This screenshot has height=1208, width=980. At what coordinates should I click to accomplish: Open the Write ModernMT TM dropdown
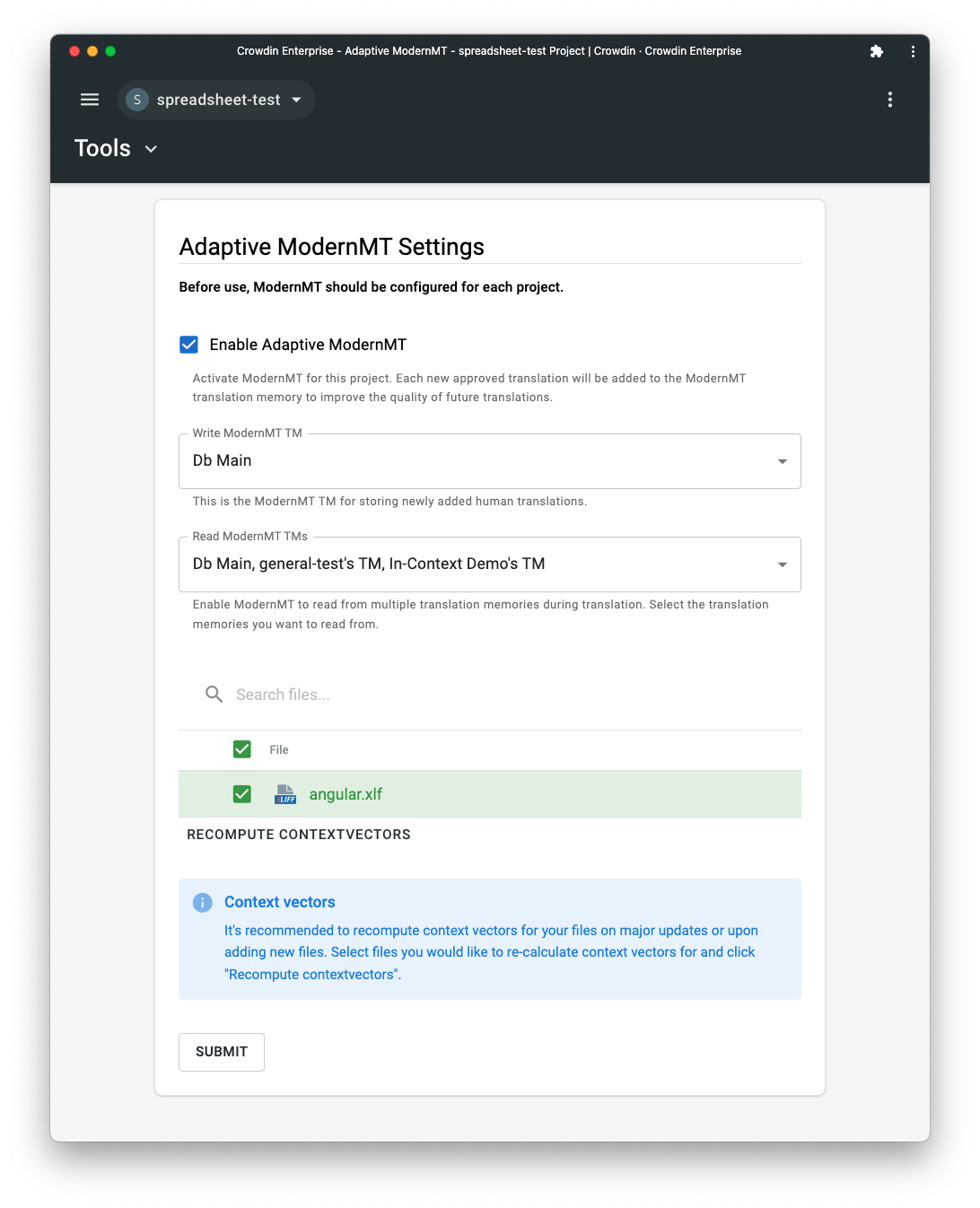pyautogui.click(x=490, y=461)
